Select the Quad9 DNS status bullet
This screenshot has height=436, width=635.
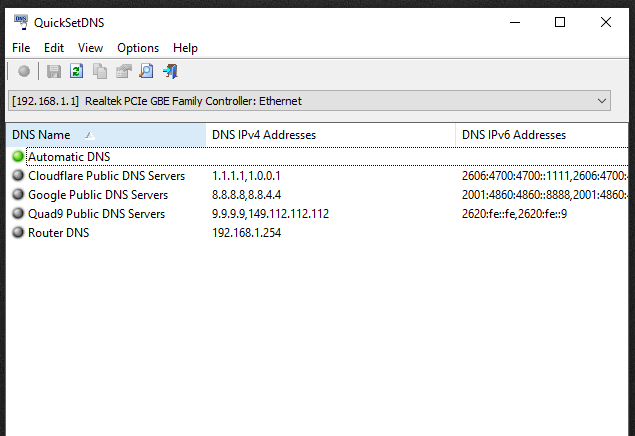(18, 214)
